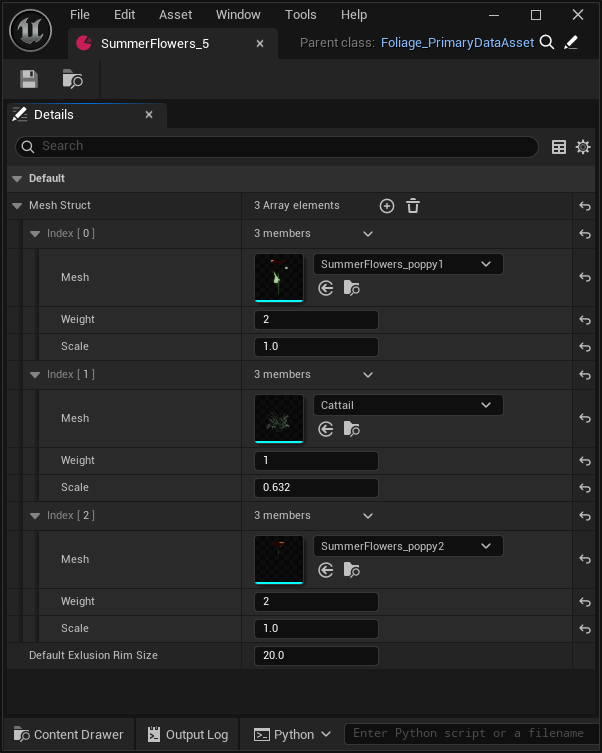
Task: Switch the Details panel to property matrix view
Action: point(558,147)
